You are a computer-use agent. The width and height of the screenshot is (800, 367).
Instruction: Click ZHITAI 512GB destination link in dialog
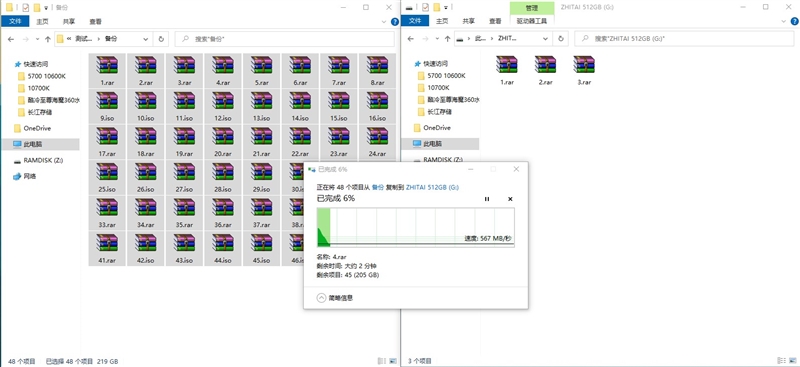coord(432,187)
